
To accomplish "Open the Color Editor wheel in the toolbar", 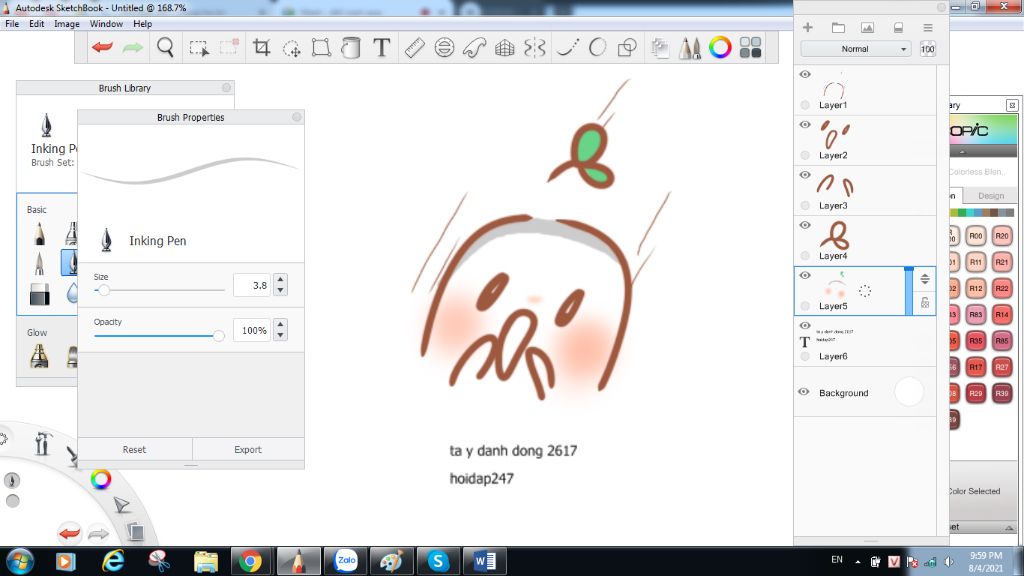I will click(720, 48).
